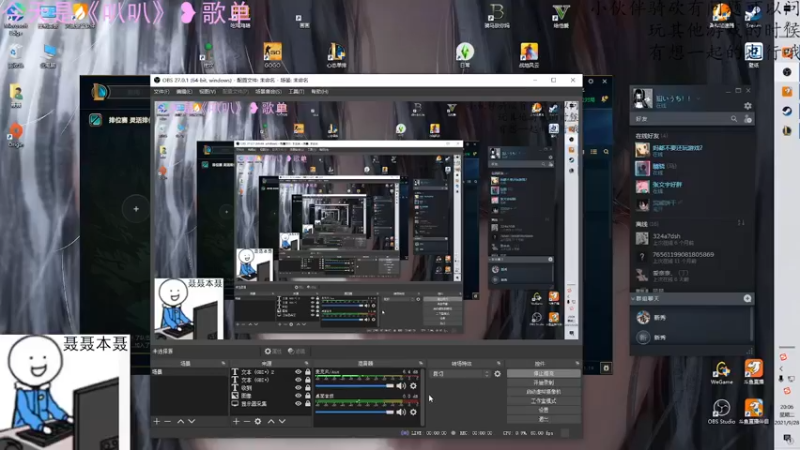Open the OBS View menu
This screenshot has height=450, width=800.
tap(207, 92)
